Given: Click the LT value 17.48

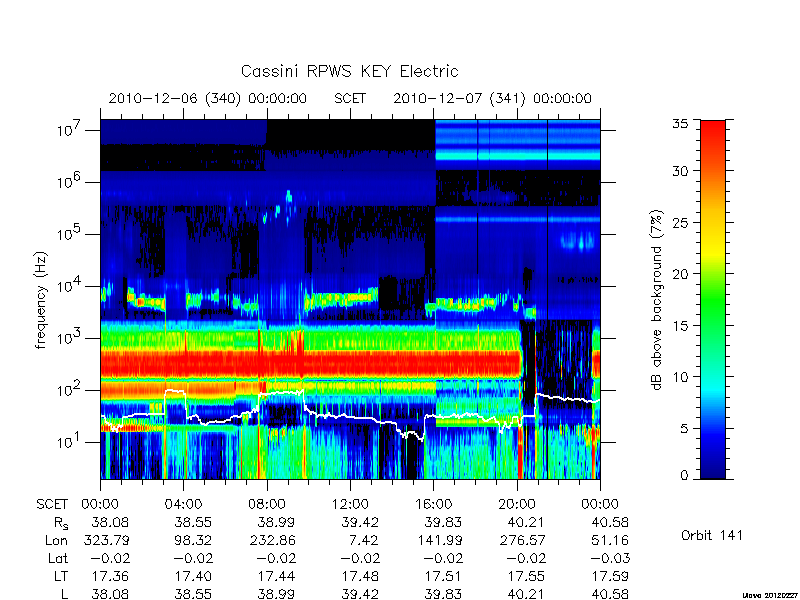Looking at the screenshot, I should [360, 576].
